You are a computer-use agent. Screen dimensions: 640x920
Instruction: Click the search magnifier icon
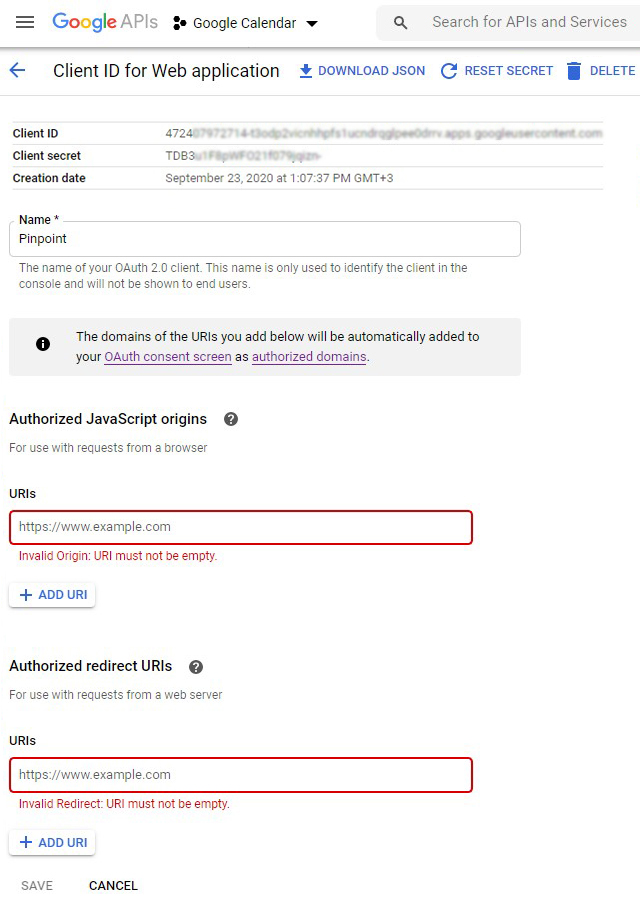[401, 22]
